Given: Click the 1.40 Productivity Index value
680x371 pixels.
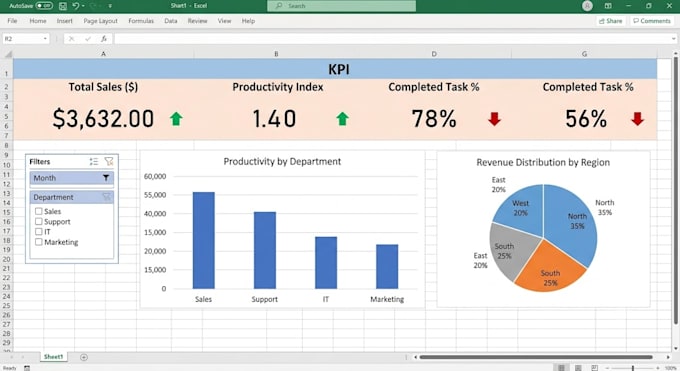Looking at the screenshot, I should click(x=274, y=118).
